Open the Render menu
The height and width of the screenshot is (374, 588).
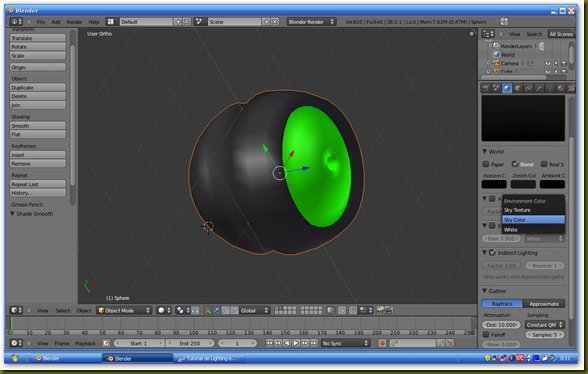pyautogui.click(x=74, y=22)
